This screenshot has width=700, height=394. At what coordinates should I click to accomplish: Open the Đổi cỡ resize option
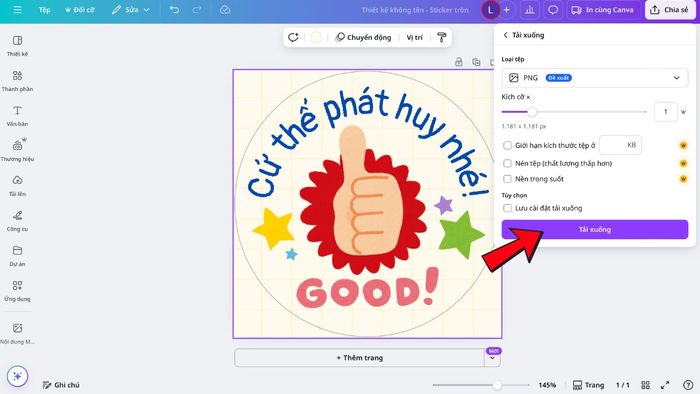click(x=80, y=9)
